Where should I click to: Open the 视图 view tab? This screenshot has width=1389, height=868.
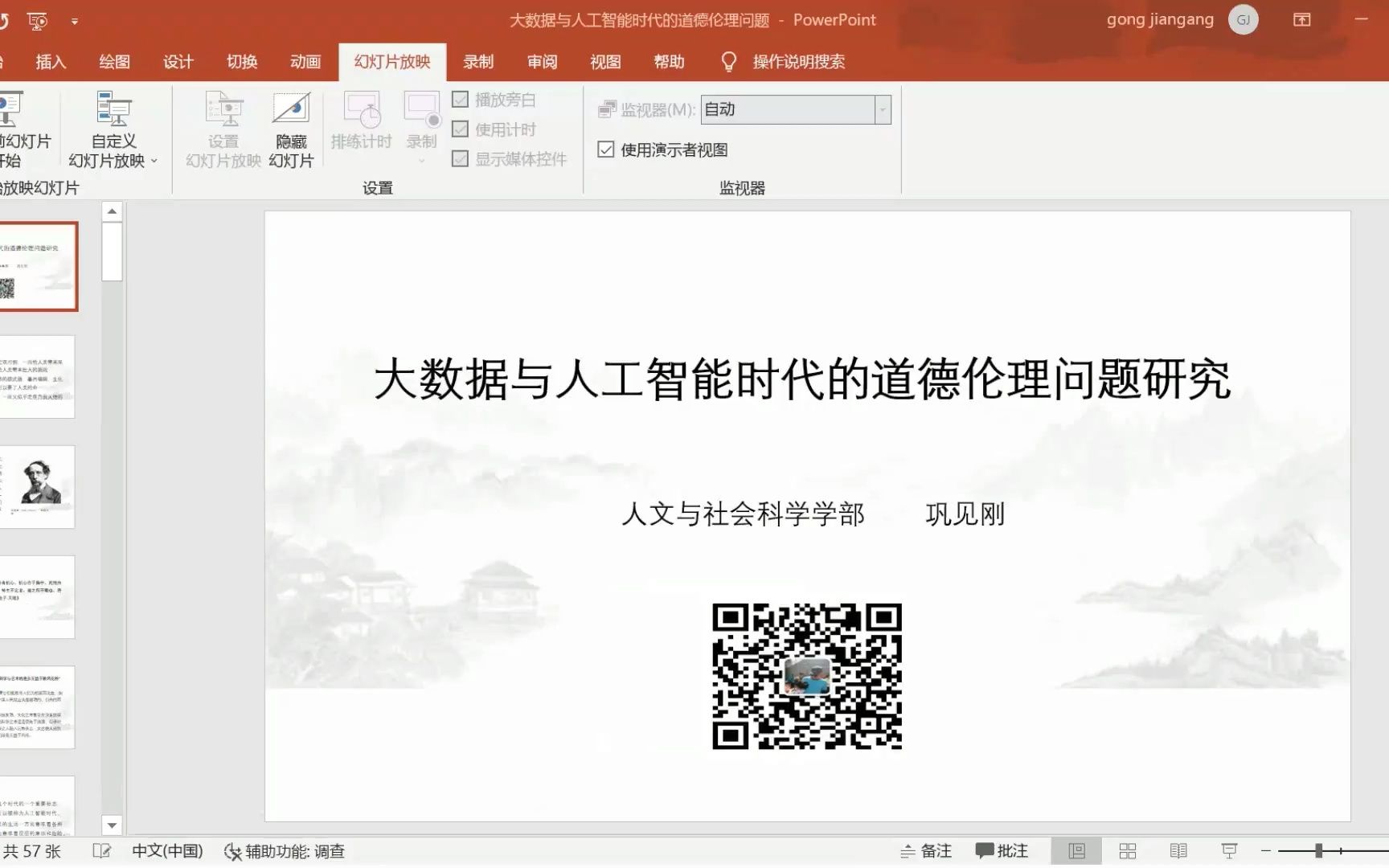pyautogui.click(x=605, y=62)
